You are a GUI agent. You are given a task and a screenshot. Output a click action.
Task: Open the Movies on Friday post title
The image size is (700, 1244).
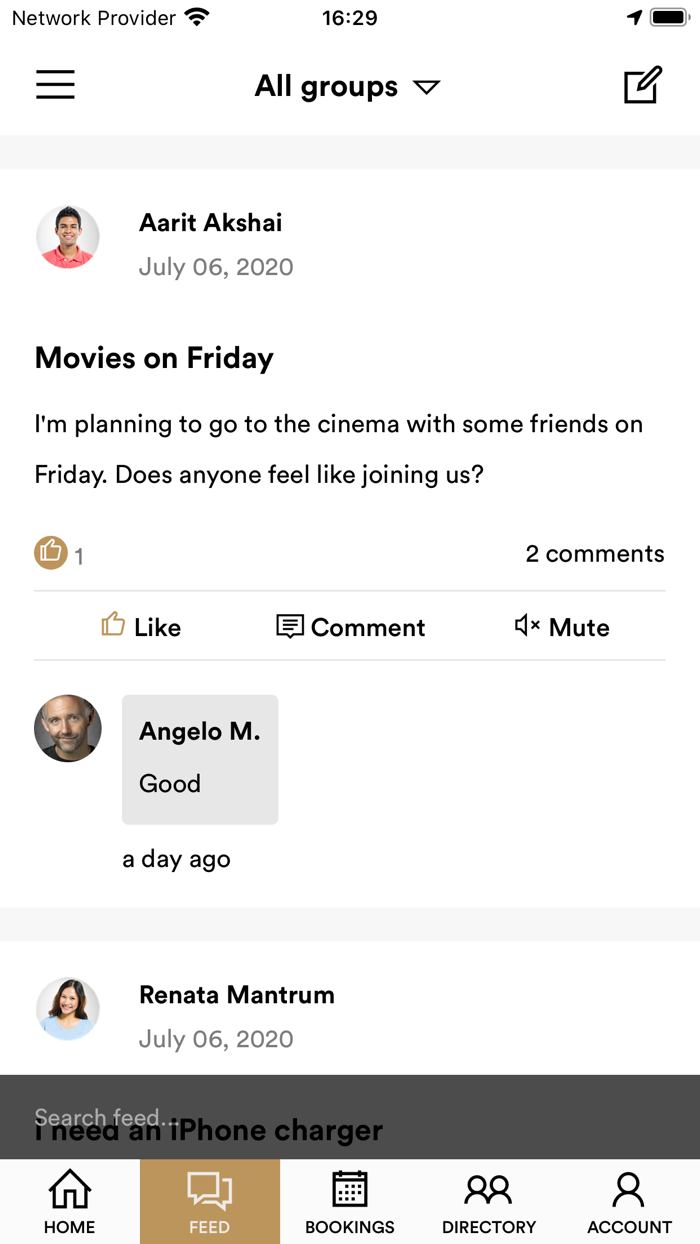pos(154,358)
